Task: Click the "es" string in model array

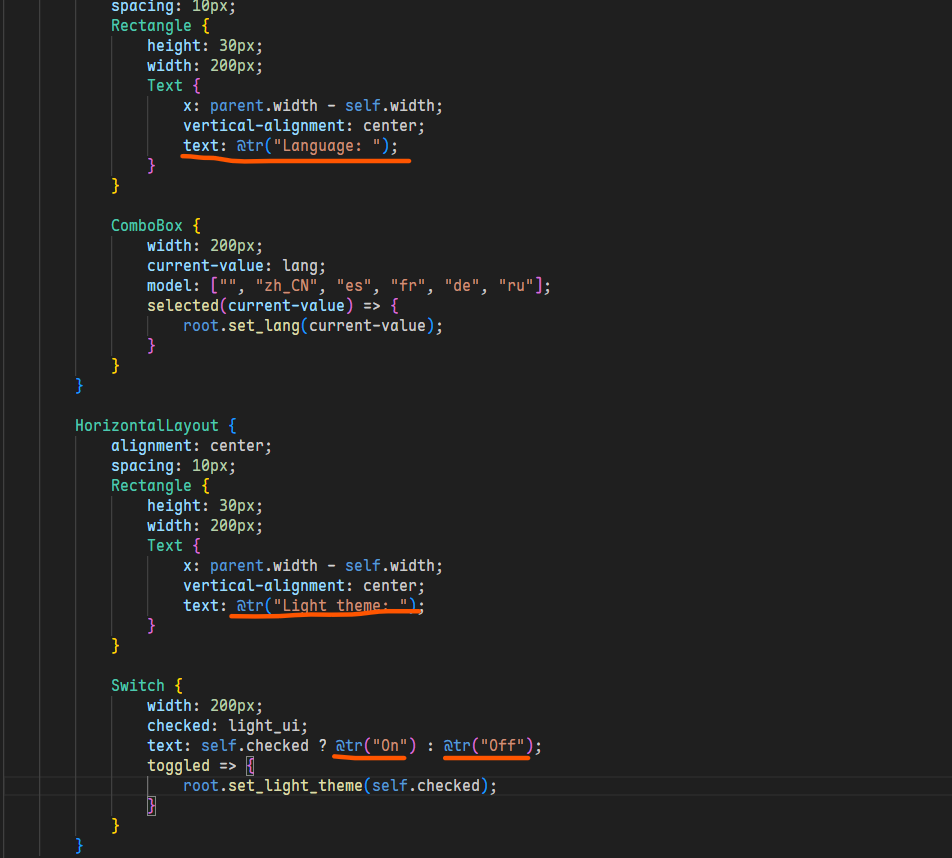Action: coord(354,286)
